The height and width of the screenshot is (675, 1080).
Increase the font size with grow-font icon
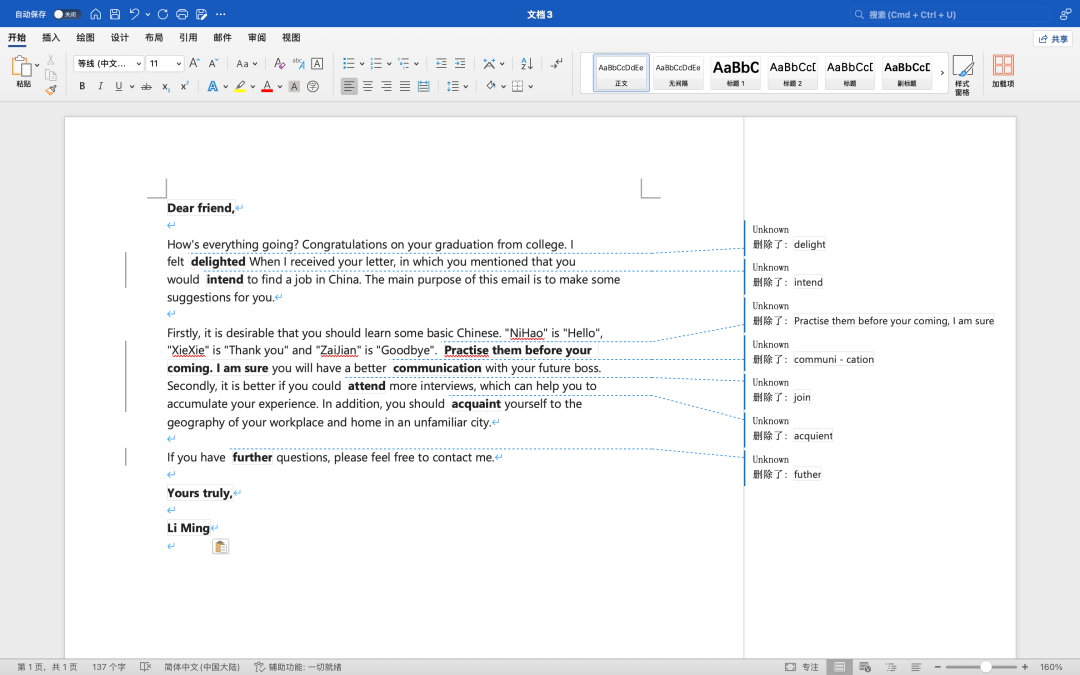(x=194, y=63)
